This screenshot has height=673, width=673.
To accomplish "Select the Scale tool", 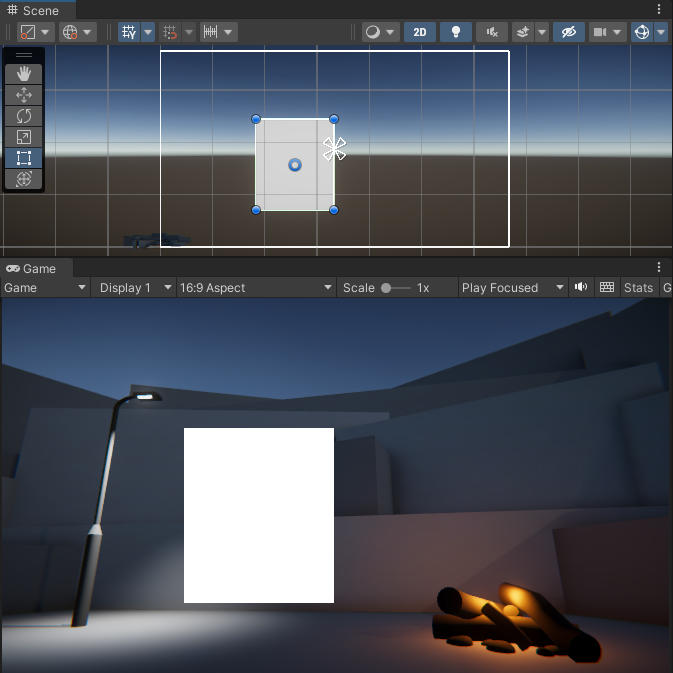I will (24, 137).
